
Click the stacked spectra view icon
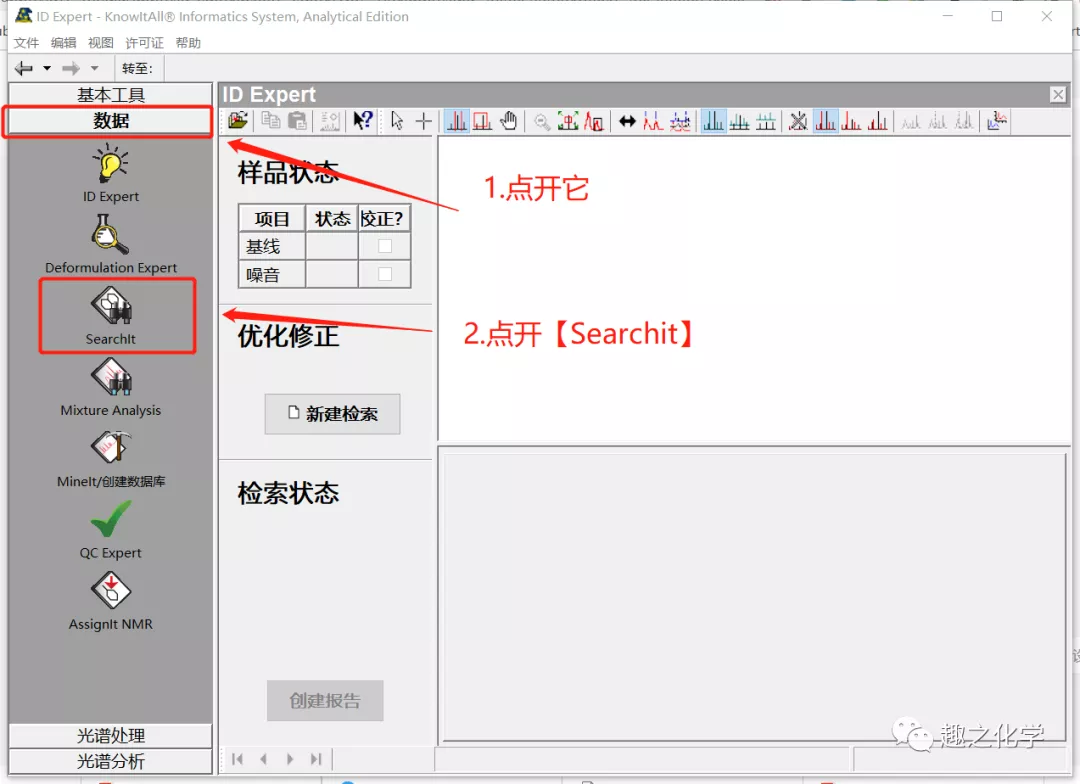pyautogui.click(x=765, y=121)
